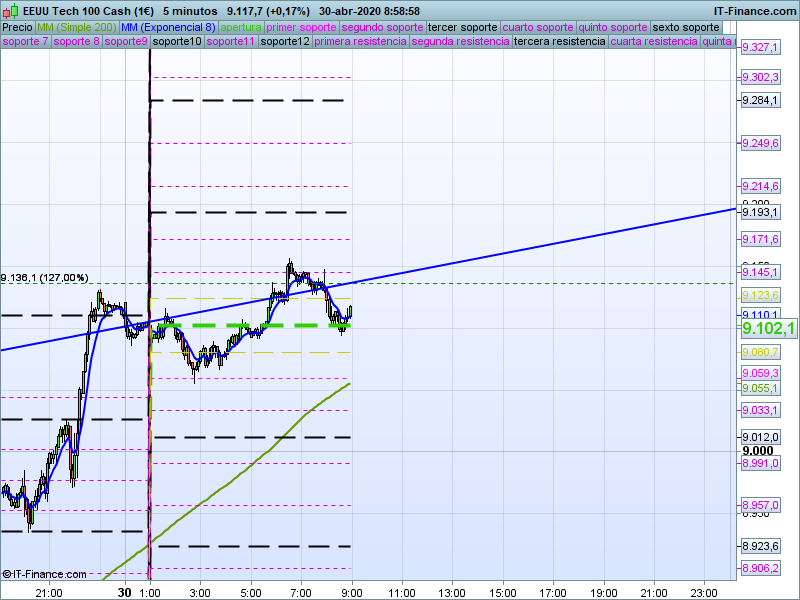The image size is (800, 600).
Task: Click the 9.193,1 trendline price tag
Action: 760,212
